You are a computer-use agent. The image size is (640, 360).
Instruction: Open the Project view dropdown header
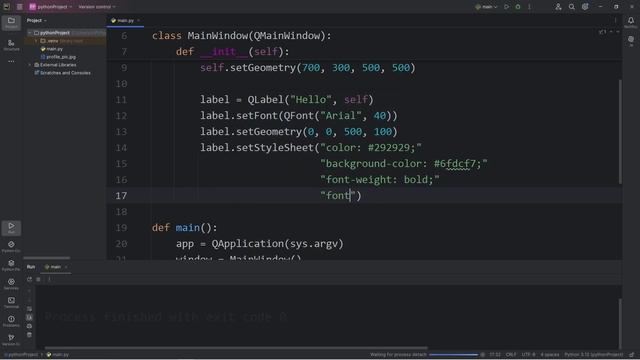[x=37, y=20]
